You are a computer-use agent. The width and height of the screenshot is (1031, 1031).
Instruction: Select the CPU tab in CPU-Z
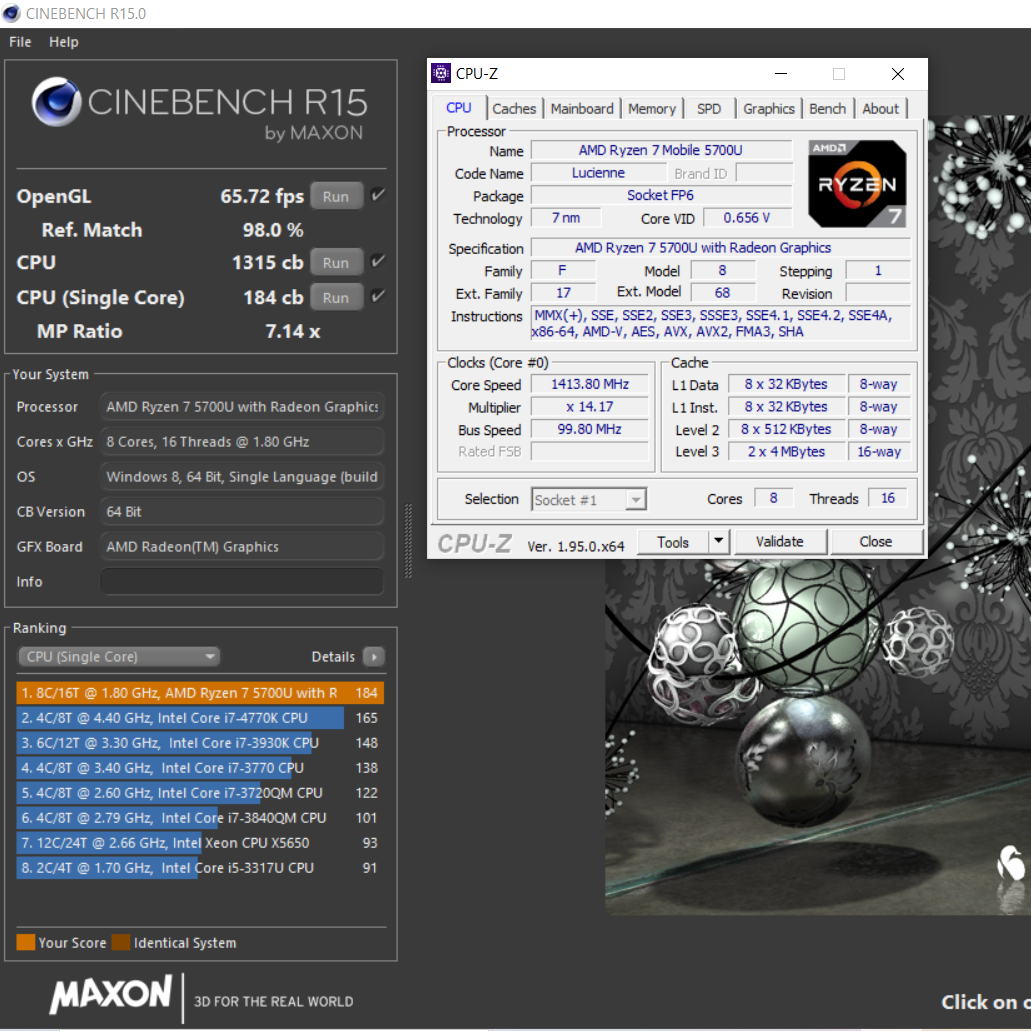[459, 108]
